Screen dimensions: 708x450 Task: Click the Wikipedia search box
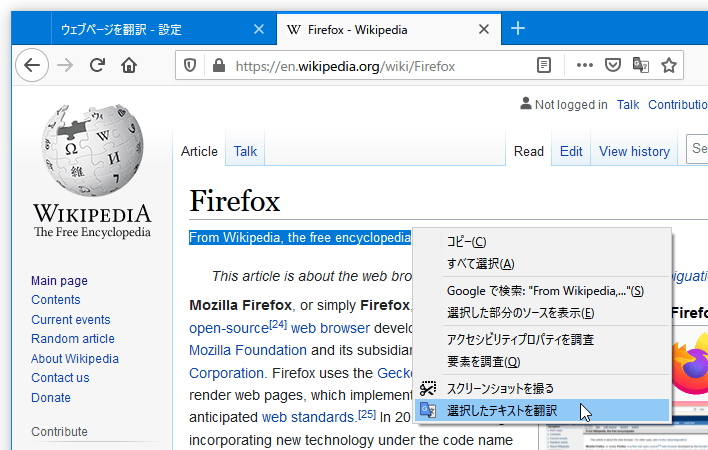(x=697, y=148)
